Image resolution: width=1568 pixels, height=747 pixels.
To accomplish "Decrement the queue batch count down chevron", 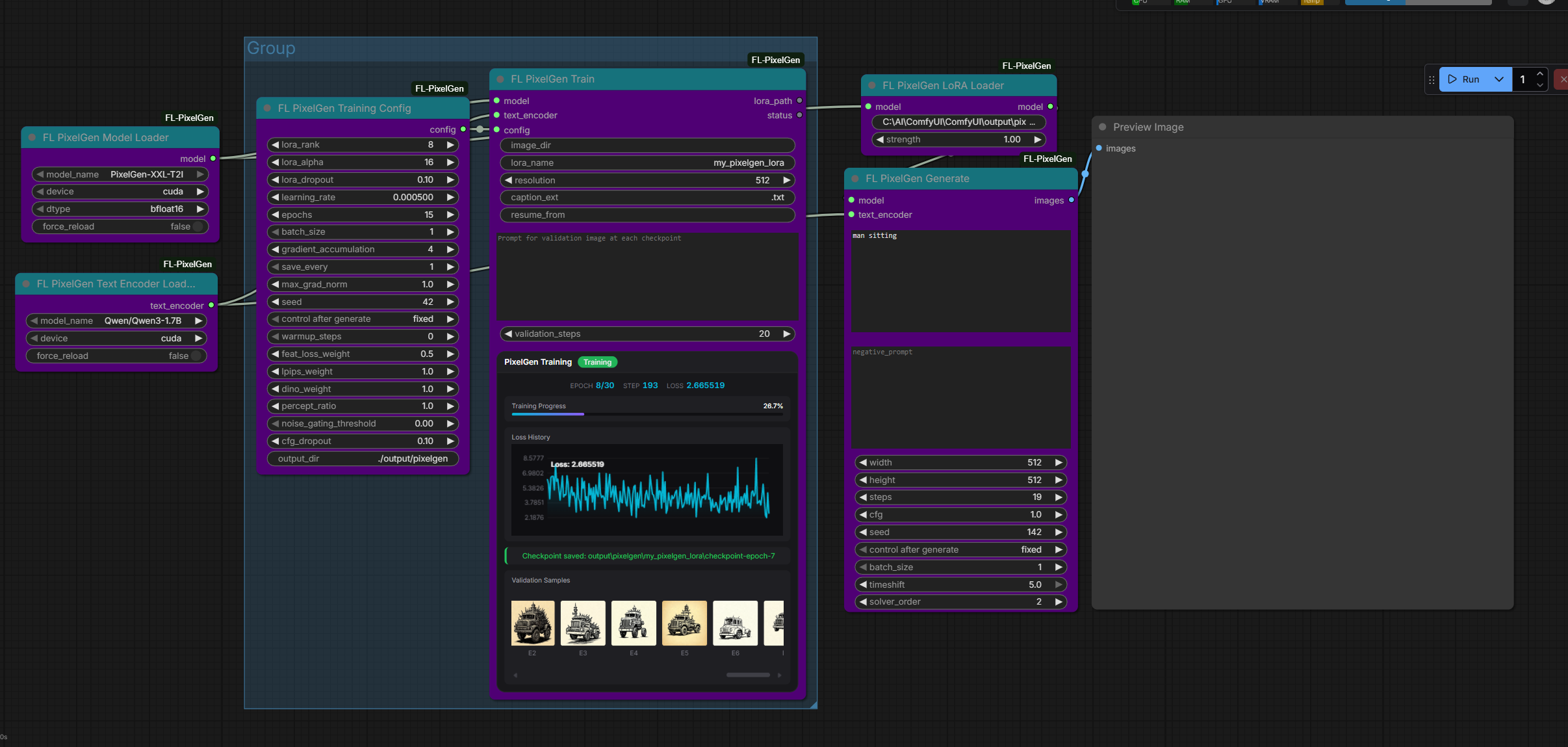I will coord(1539,85).
